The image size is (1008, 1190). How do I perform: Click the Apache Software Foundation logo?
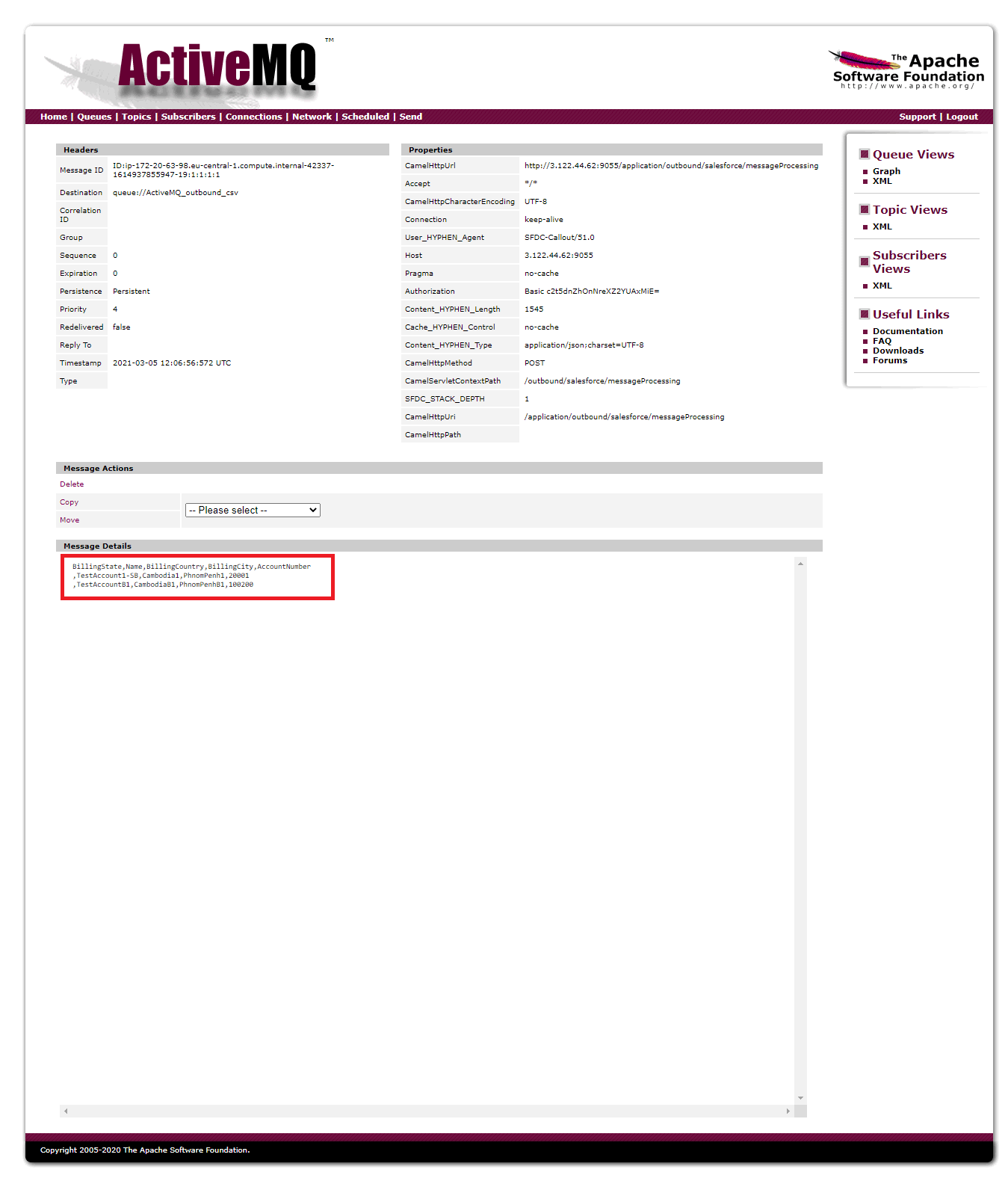click(x=907, y=71)
